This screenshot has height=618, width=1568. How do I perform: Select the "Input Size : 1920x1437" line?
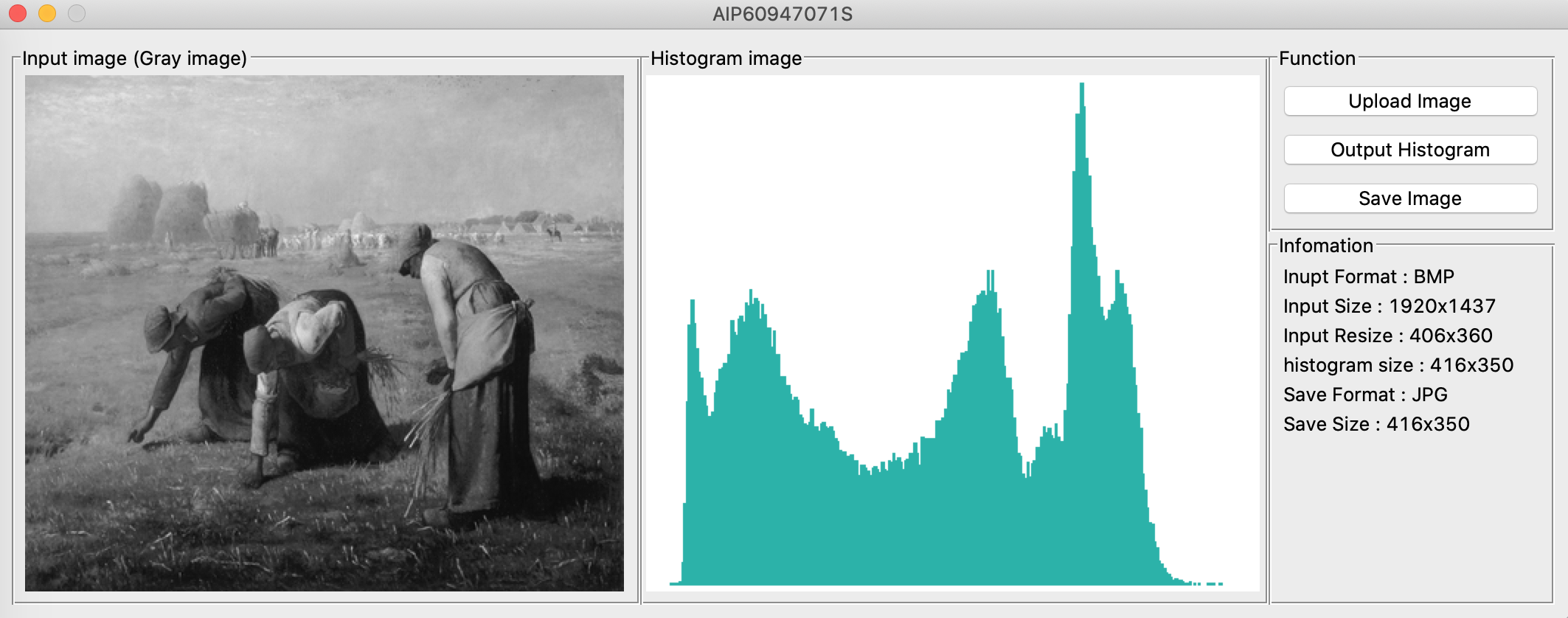(1389, 306)
